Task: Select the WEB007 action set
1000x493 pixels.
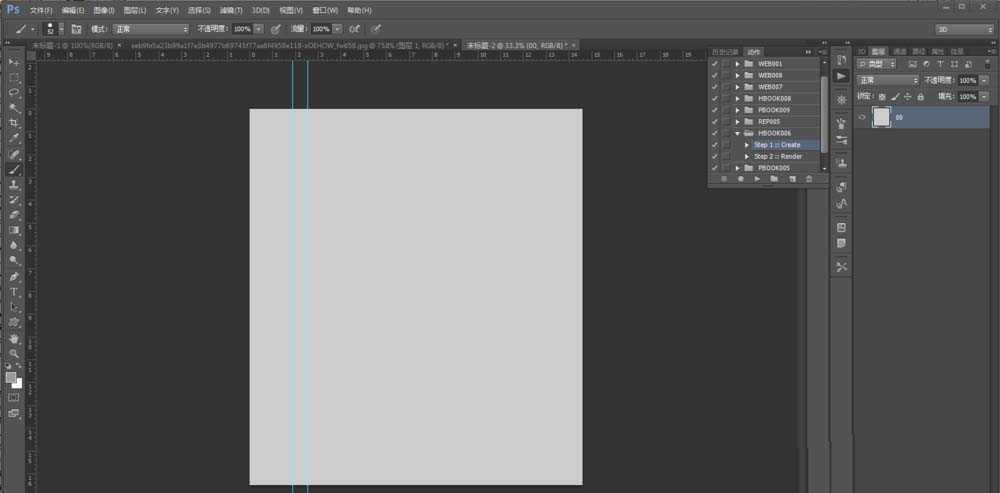Action: pyautogui.click(x=769, y=87)
